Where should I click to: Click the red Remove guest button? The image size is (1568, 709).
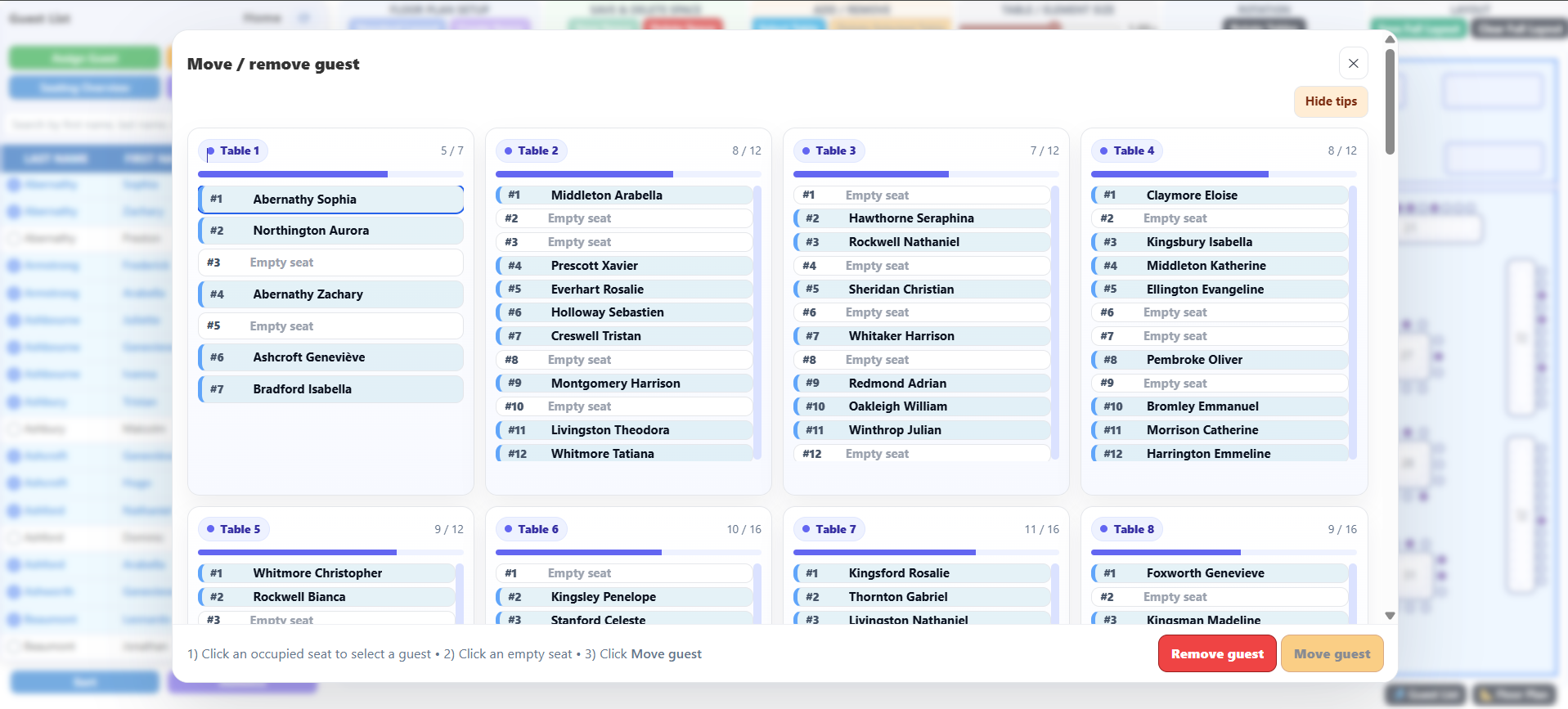coord(1217,653)
